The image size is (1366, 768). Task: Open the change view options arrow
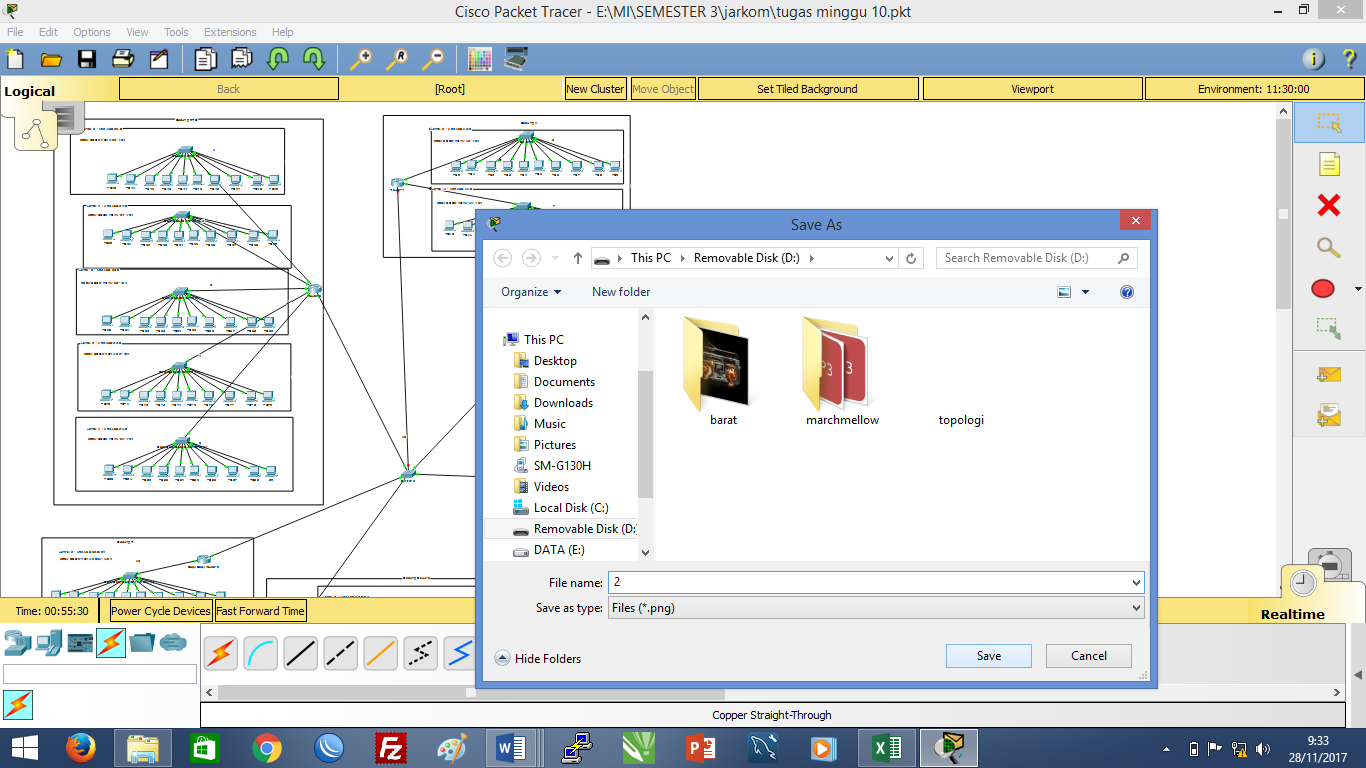(x=1085, y=292)
